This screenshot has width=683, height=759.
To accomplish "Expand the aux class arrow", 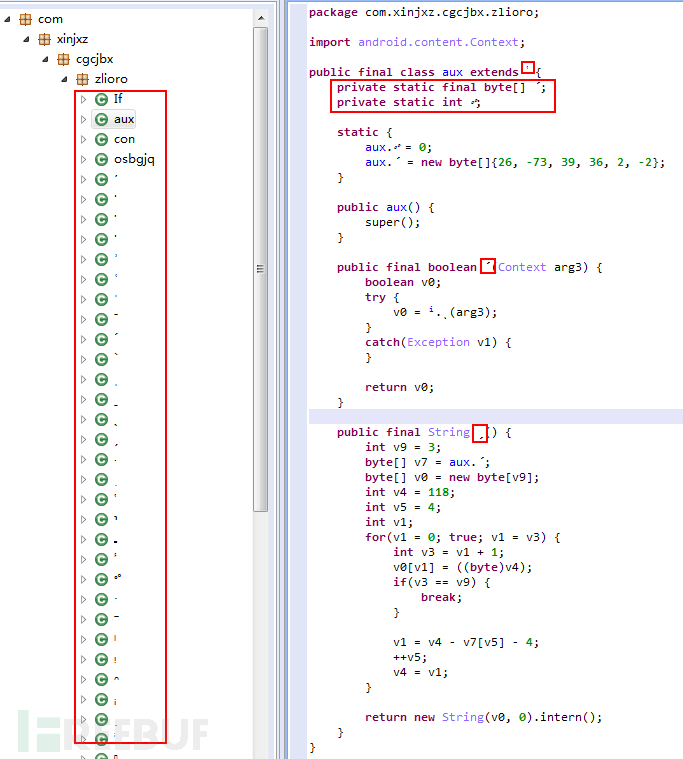I will (84, 119).
